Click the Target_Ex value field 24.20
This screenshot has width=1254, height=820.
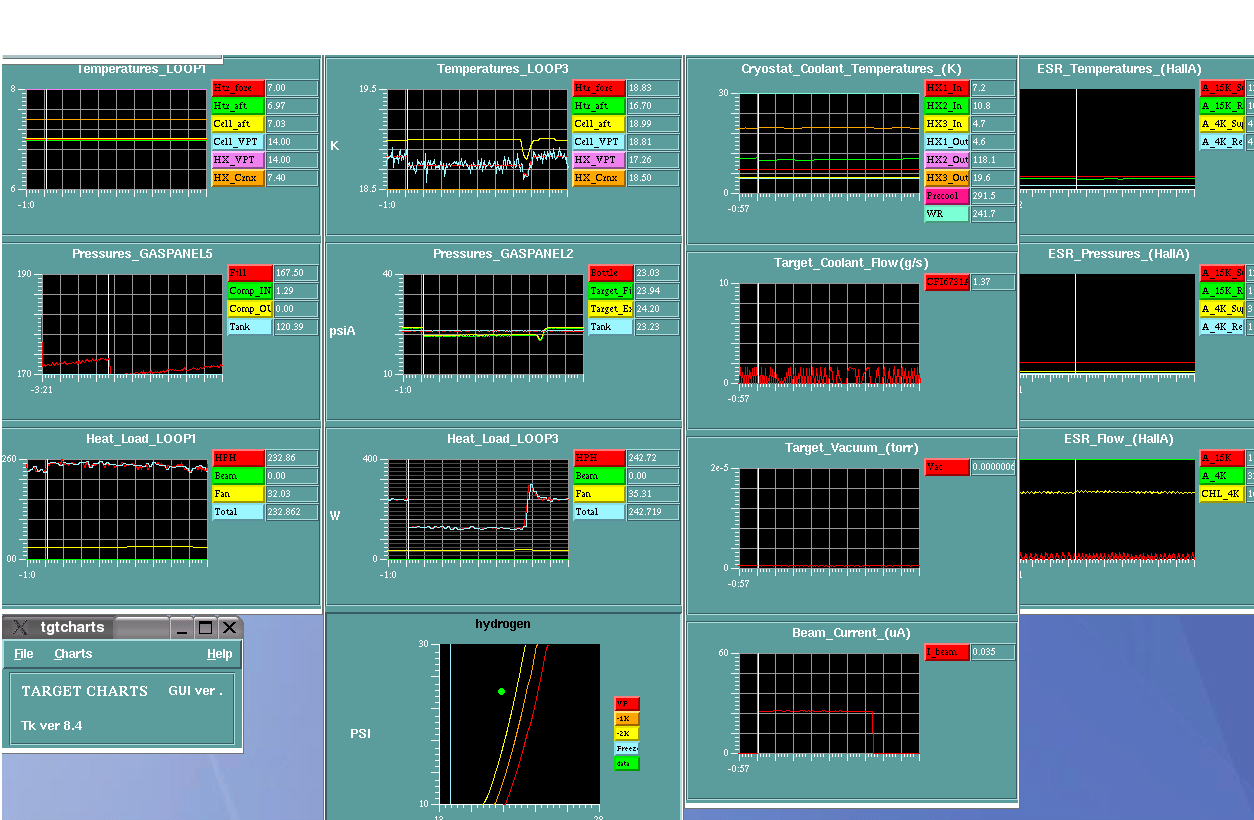click(x=657, y=309)
